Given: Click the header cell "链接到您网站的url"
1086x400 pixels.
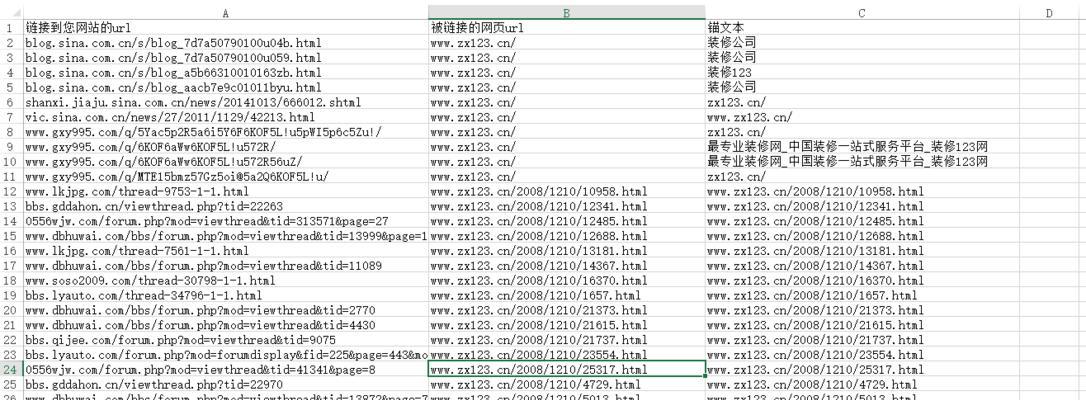Looking at the screenshot, I should 78,28.
